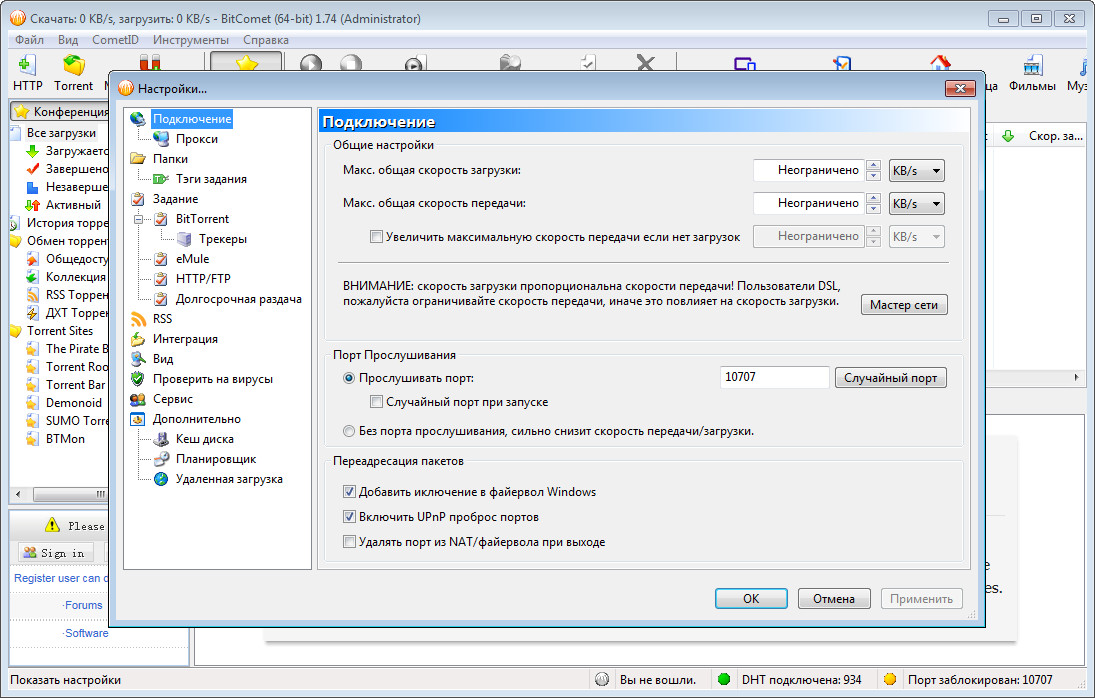This screenshot has width=1095, height=698.
Task: Select Прослушивать порт radio button
Action: [349, 378]
